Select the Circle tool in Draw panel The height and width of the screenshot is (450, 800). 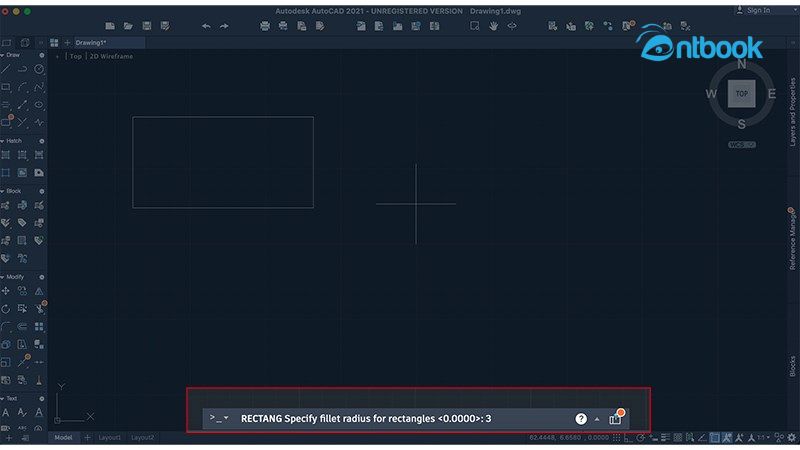coord(39,69)
